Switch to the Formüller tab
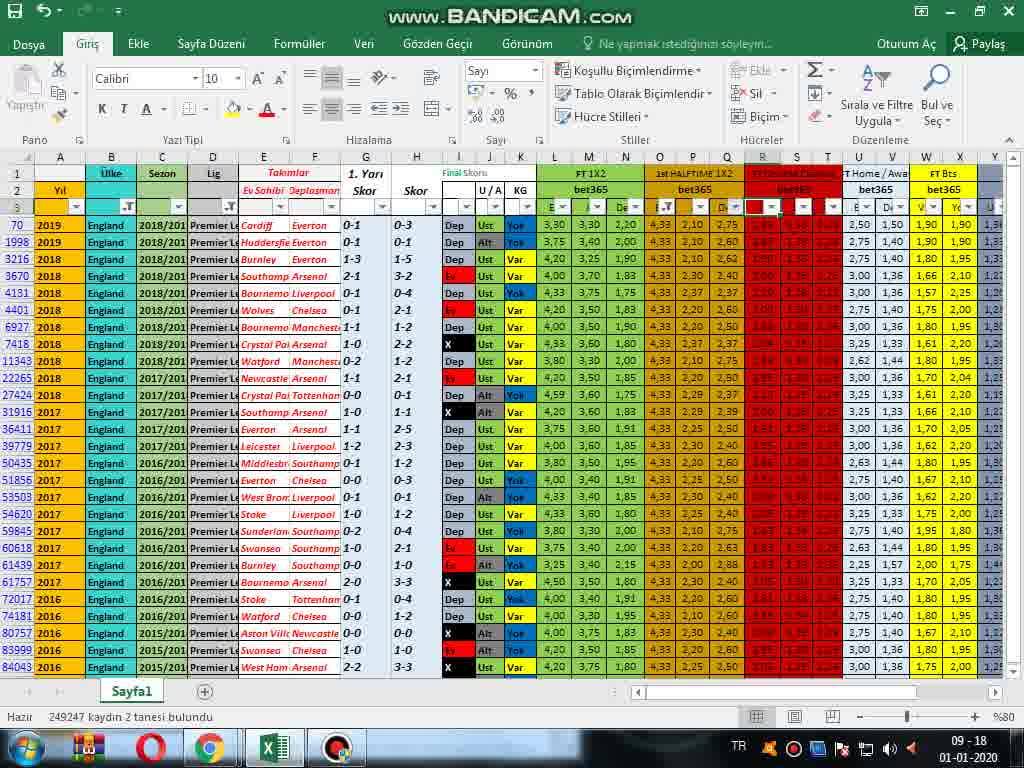 [x=299, y=44]
